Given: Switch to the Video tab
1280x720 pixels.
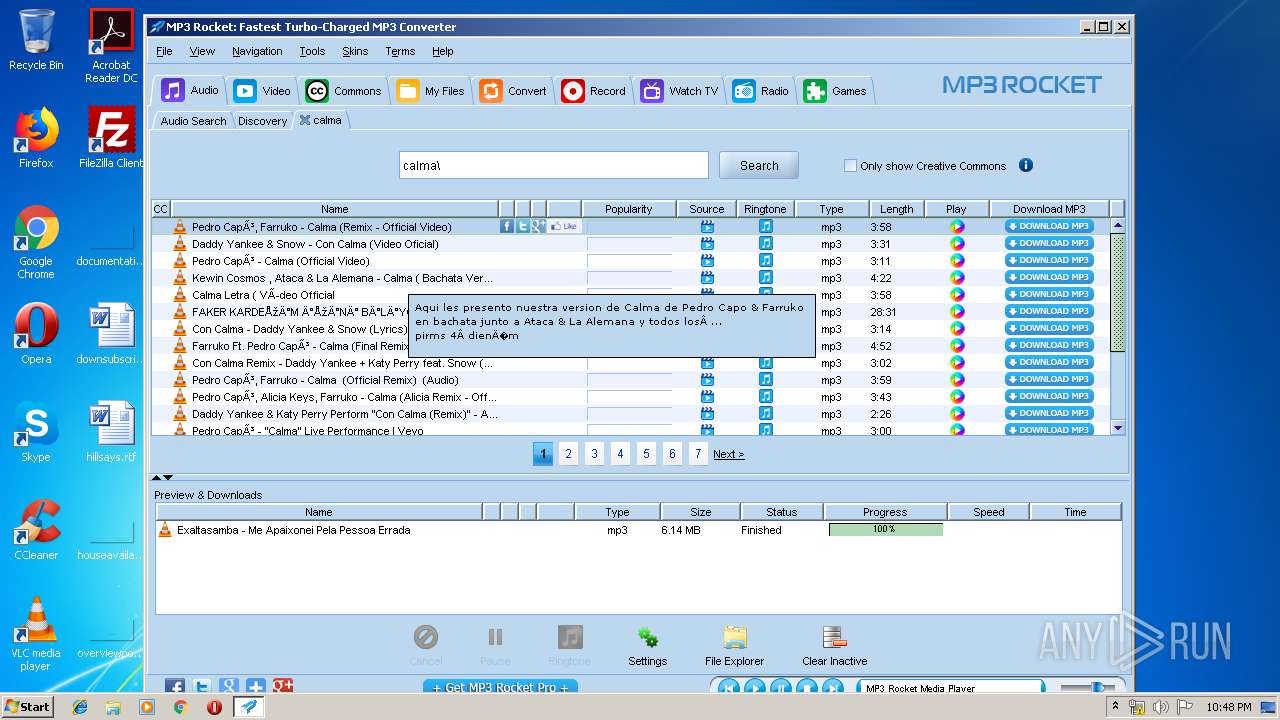Looking at the screenshot, I should tap(262, 91).
